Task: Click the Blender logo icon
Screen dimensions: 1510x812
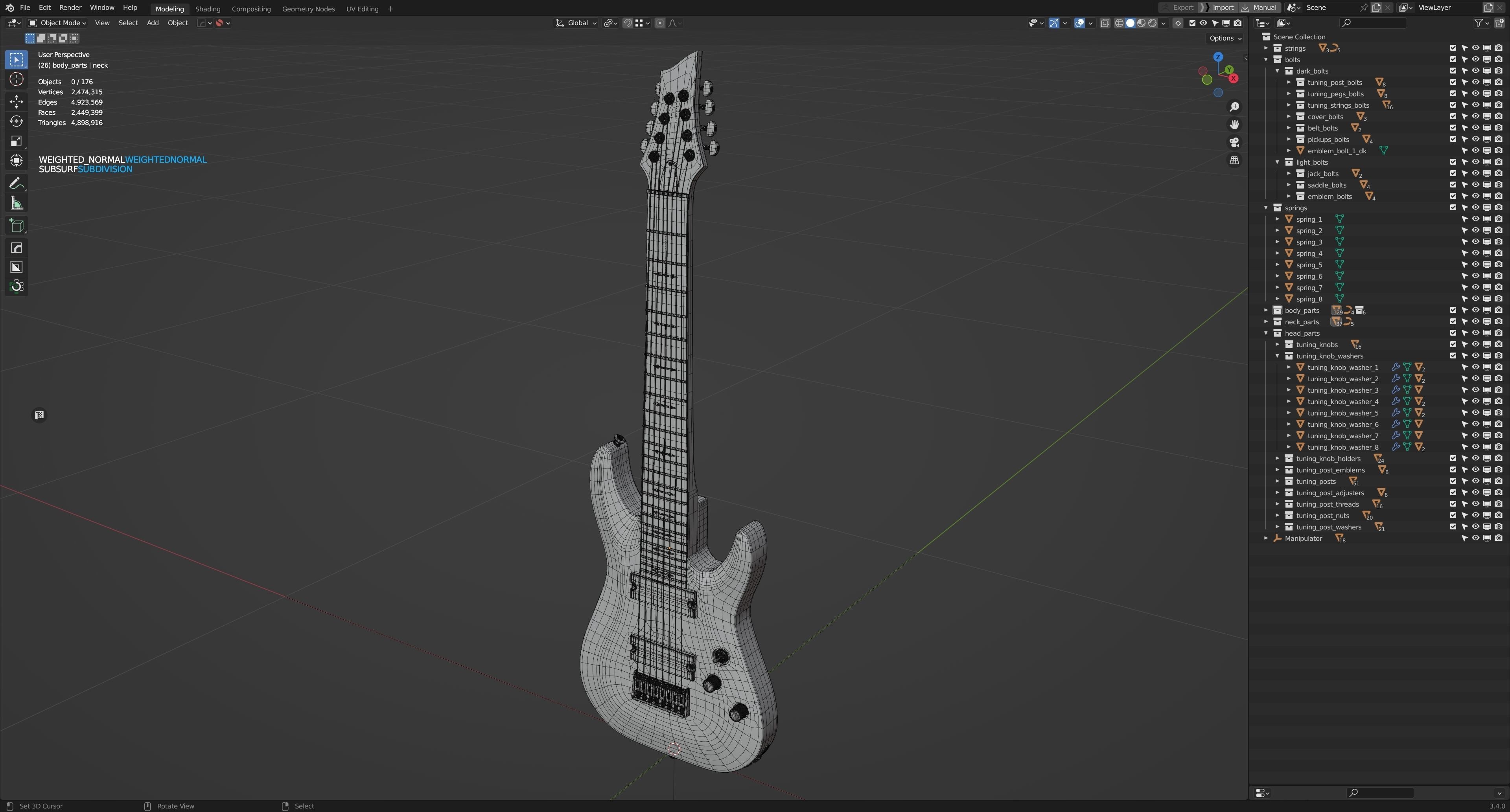Action: click(9, 7)
